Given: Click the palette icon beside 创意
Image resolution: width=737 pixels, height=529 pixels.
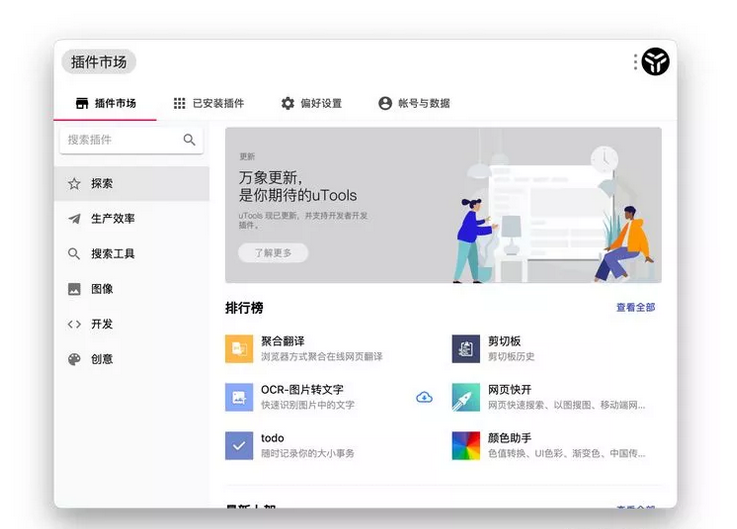Looking at the screenshot, I should 74,359.
